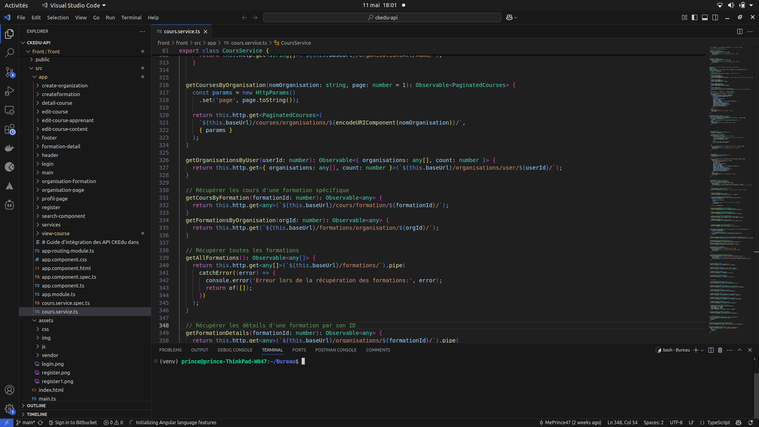This screenshot has height=427, width=759.
Task: Open the Terminal menu
Action: coord(131,17)
